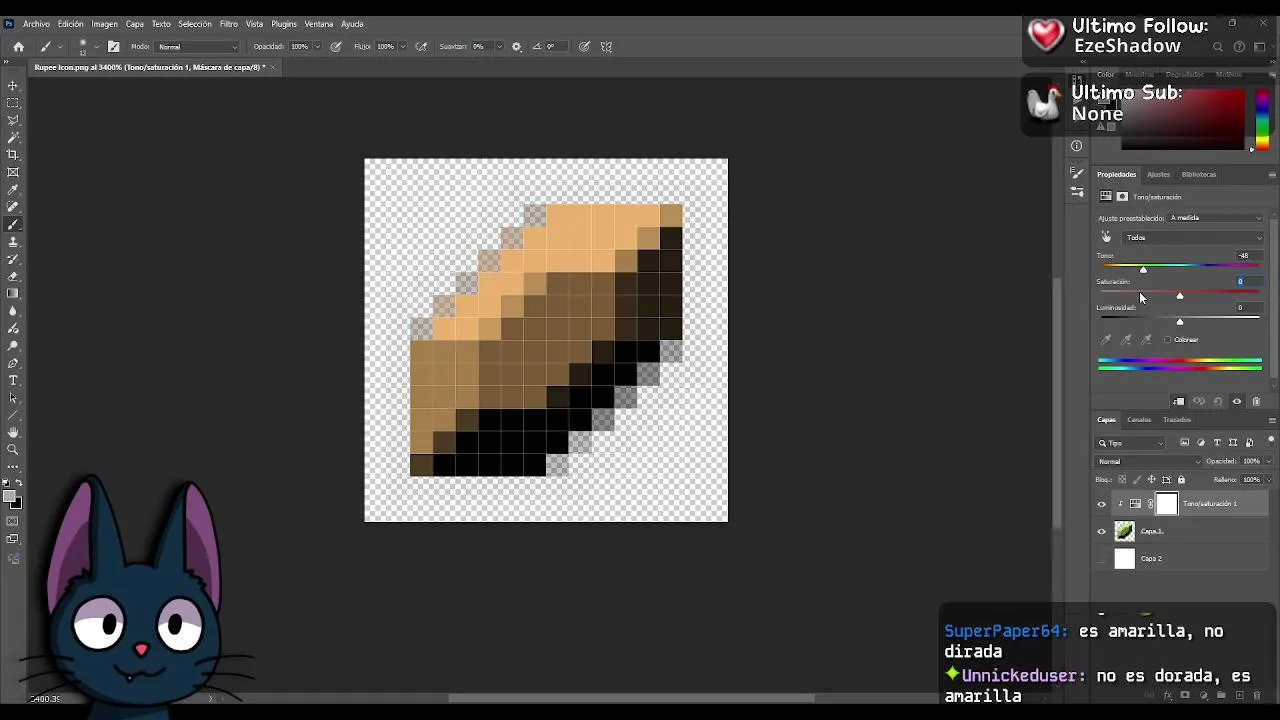Lock all on selected layer padlock
1280x720 pixels.
pyautogui.click(x=1181, y=480)
